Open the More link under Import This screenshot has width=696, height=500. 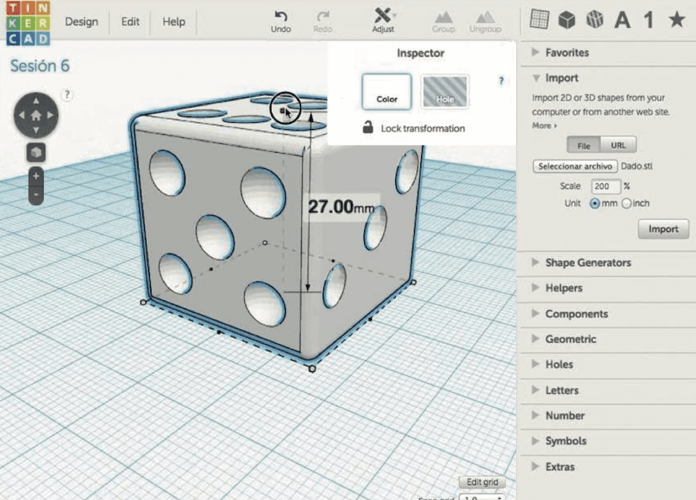pyautogui.click(x=544, y=126)
